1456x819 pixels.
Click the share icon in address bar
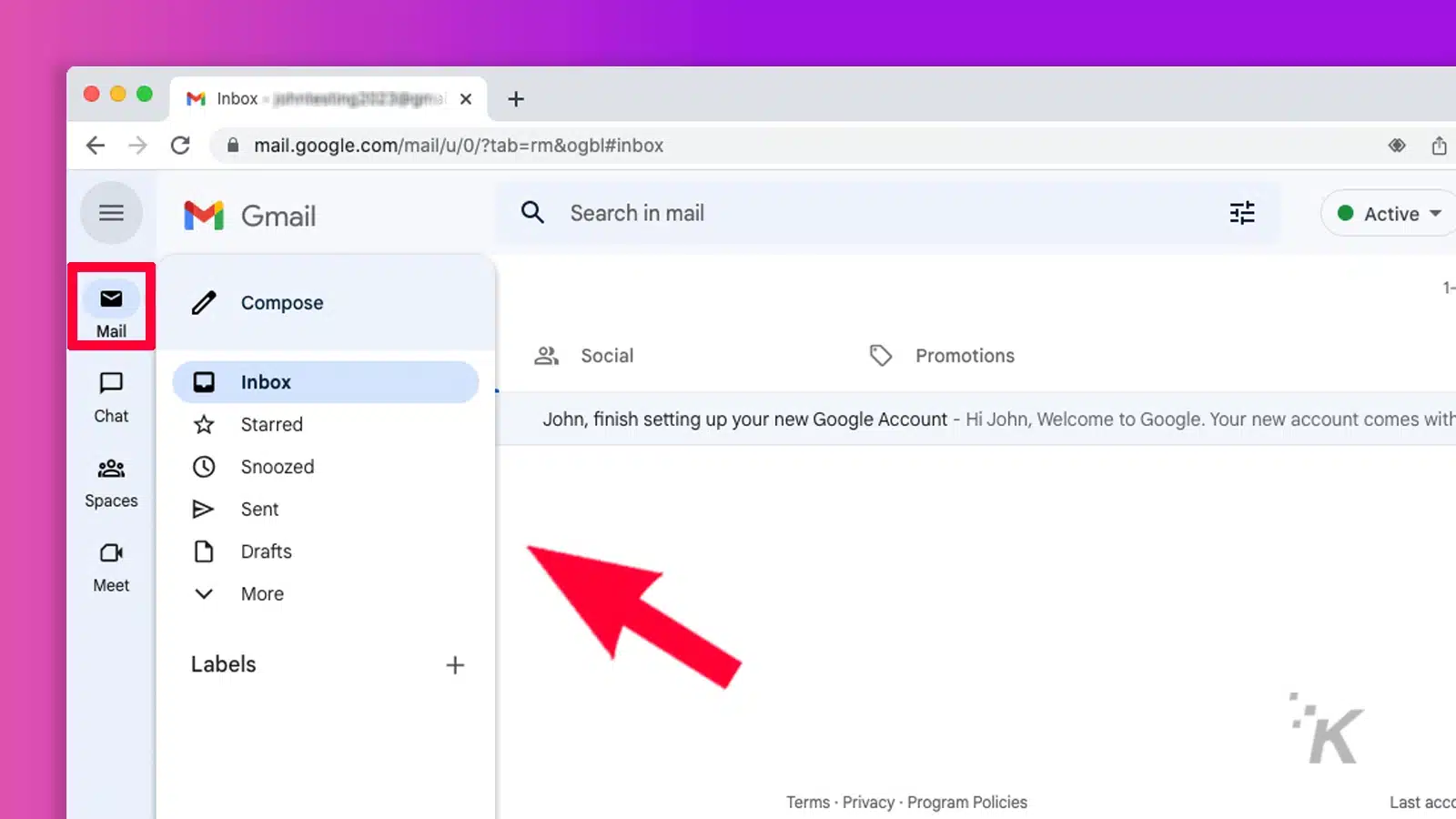tap(1439, 146)
